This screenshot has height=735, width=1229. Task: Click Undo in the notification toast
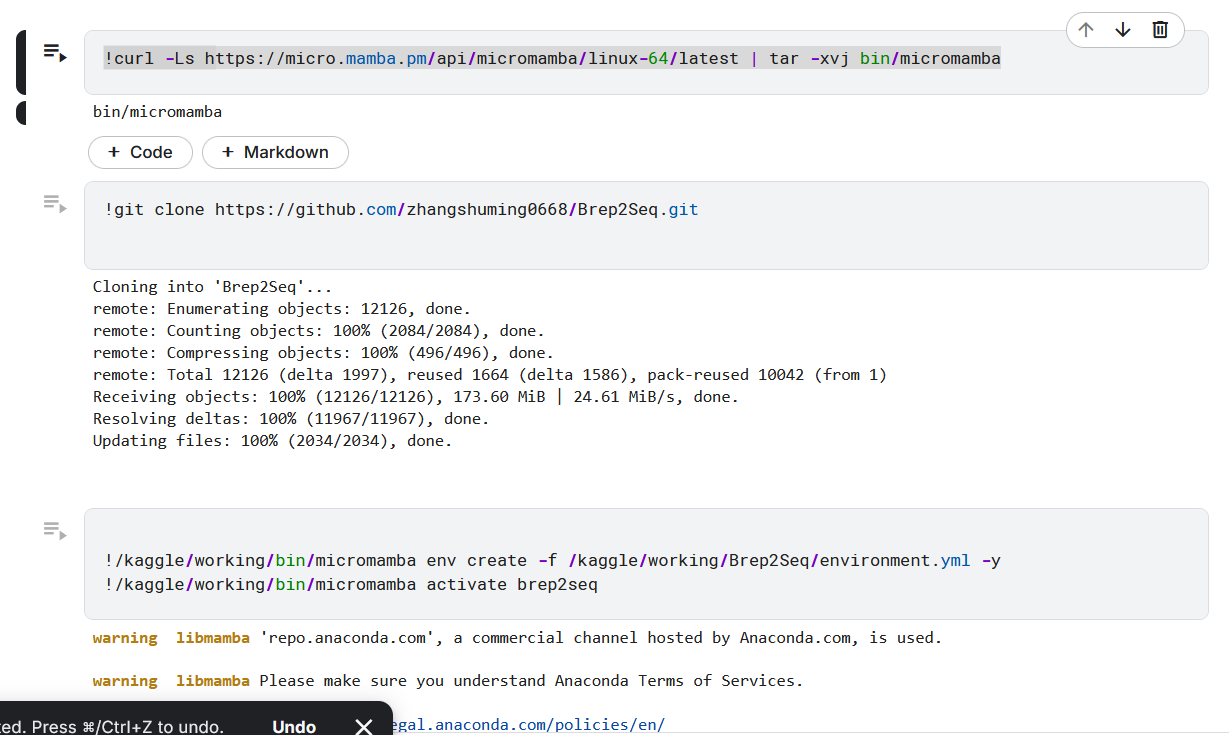294,727
